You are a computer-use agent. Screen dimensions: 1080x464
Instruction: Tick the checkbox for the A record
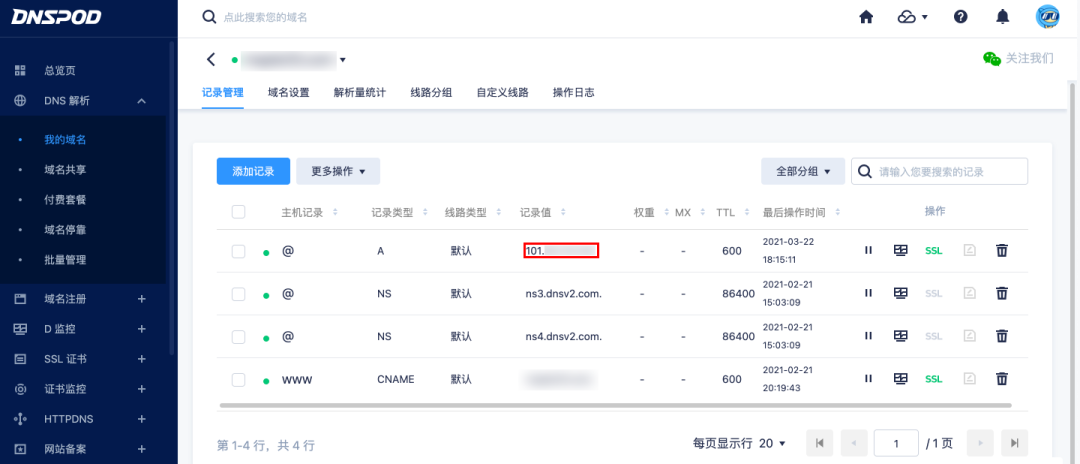pos(238,251)
